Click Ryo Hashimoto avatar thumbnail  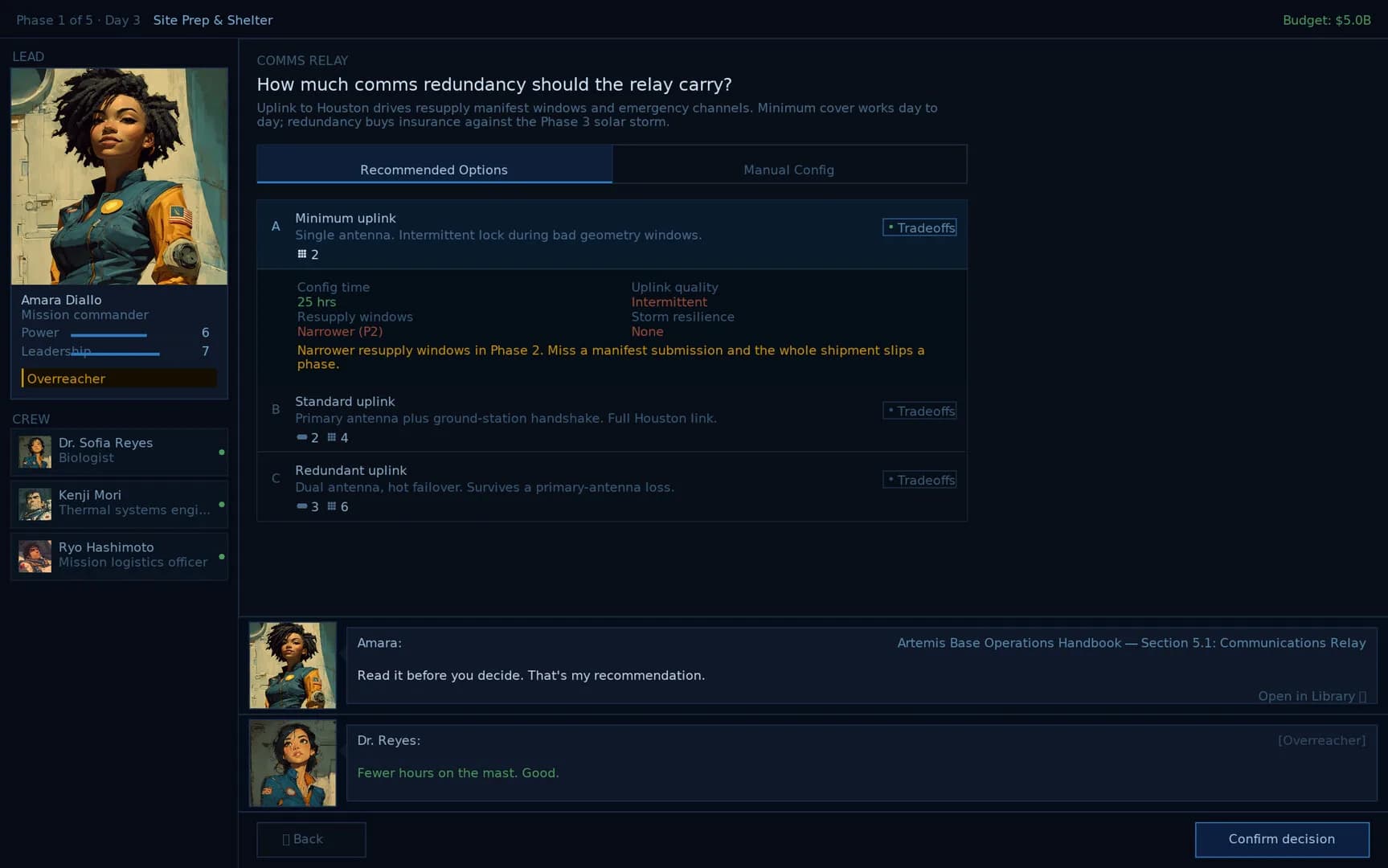click(35, 556)
